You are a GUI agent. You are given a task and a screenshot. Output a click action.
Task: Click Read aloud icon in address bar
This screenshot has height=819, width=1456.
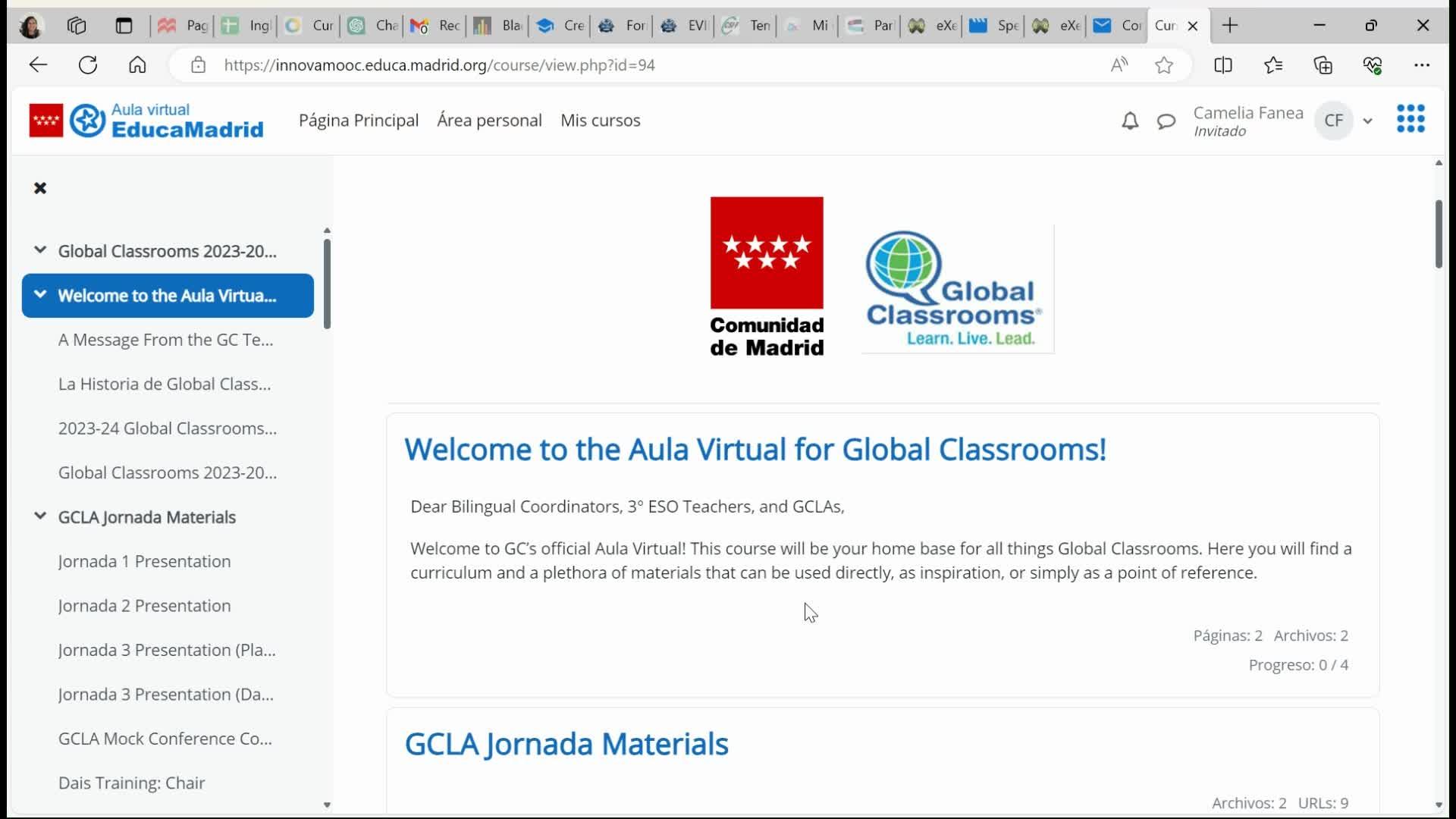point(1119,65)
